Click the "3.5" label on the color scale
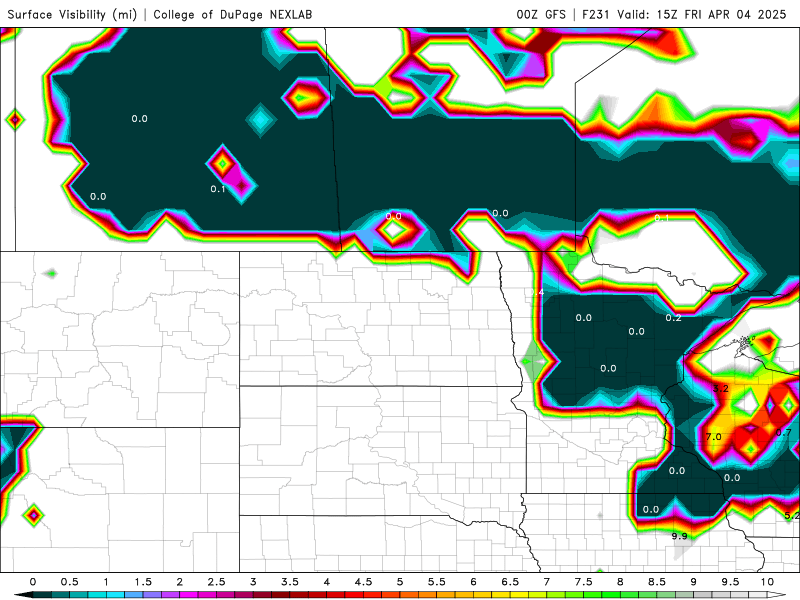The image size is (800, 600). click(290, 582)
